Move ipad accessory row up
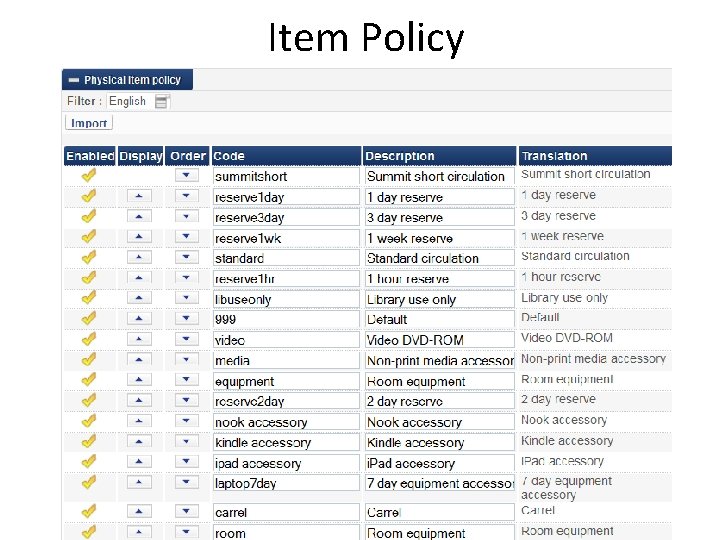The image size is (720, 540). (139, 462)
